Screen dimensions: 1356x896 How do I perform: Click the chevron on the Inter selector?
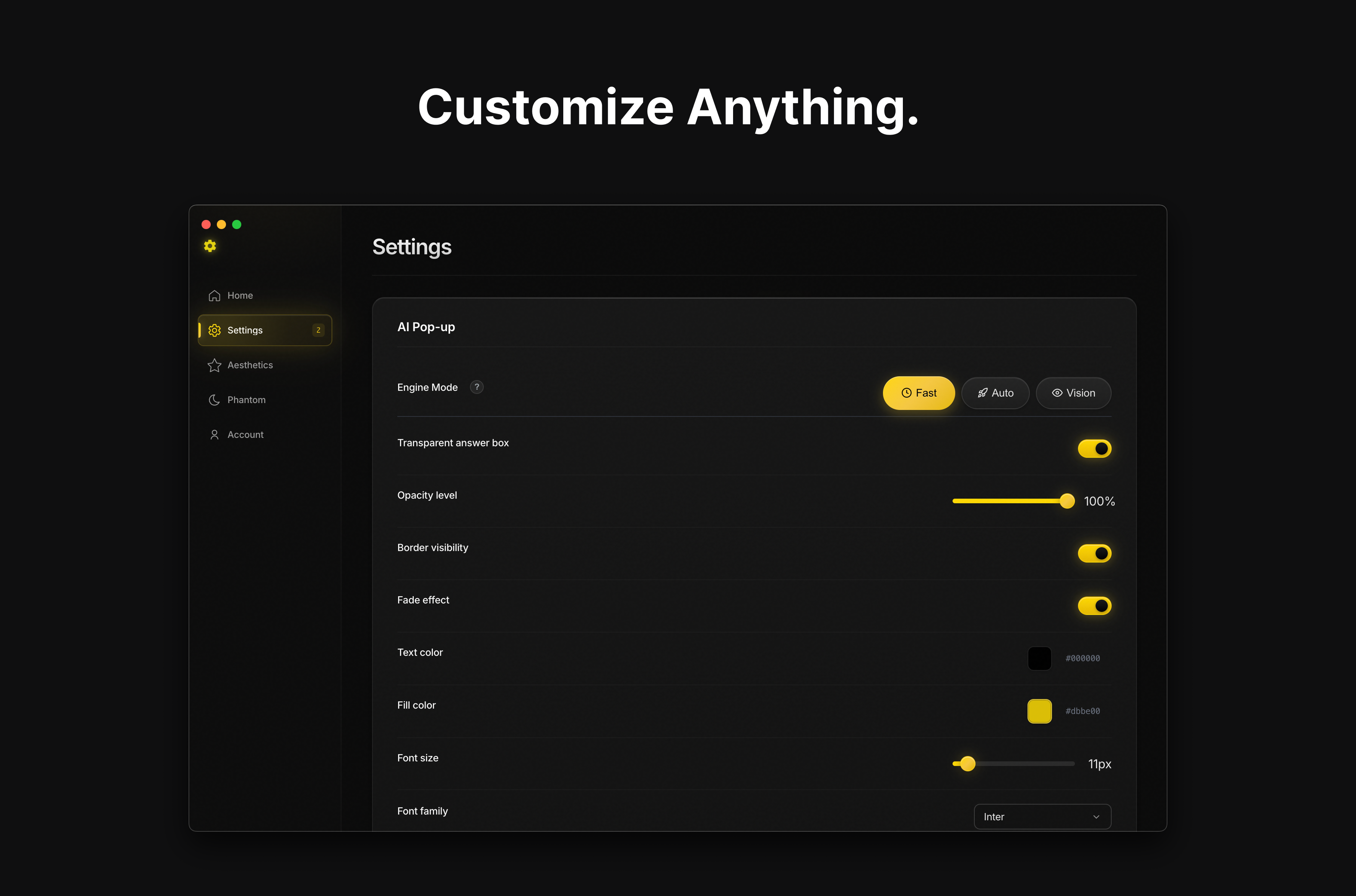click(x=1097, y=816)
